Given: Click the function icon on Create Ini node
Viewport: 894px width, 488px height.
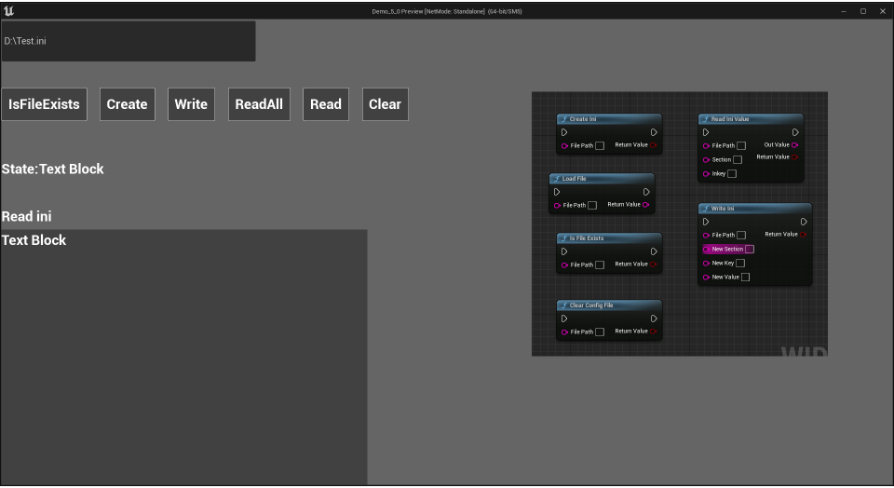Looking at the screenshot, I should 564,119.
